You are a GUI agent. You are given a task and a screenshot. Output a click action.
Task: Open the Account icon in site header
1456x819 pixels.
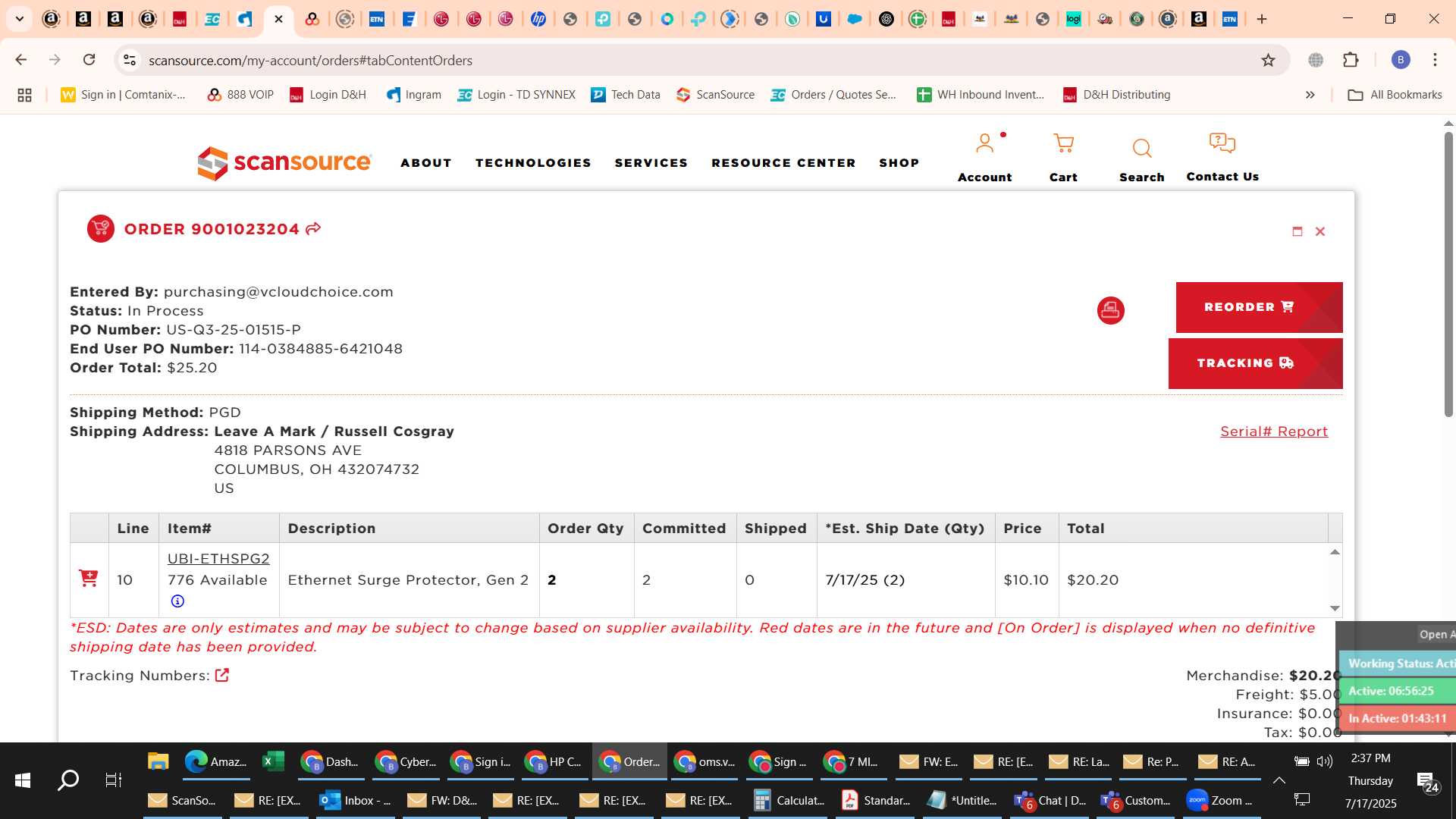tap(984, 143)
